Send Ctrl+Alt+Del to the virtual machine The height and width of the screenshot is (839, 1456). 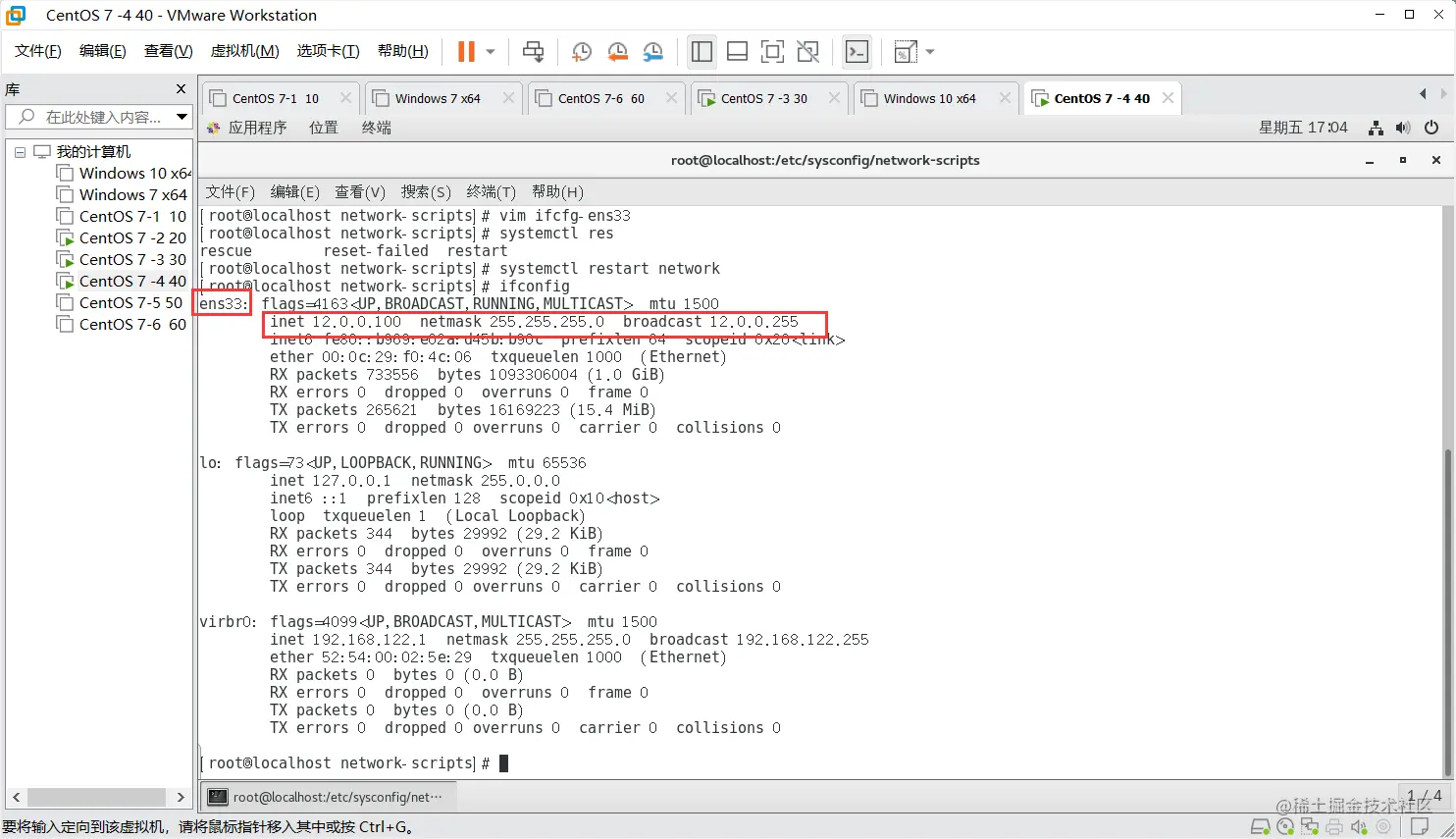(x=533, y=51)
